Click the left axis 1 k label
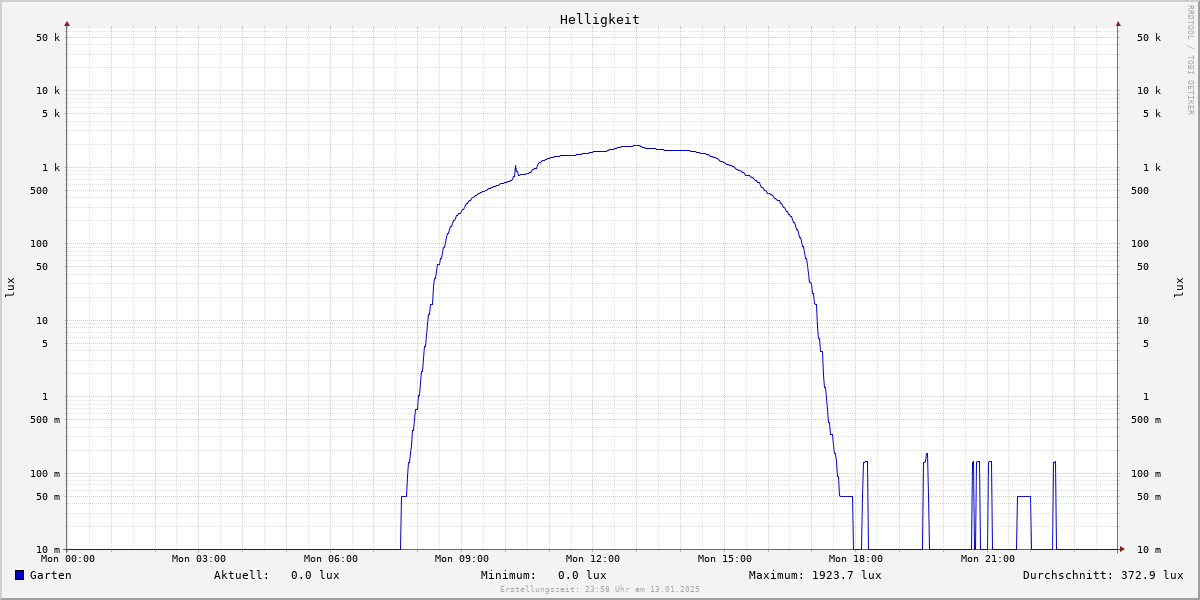This screenshot has width=1200, height=600. point(52,168)
